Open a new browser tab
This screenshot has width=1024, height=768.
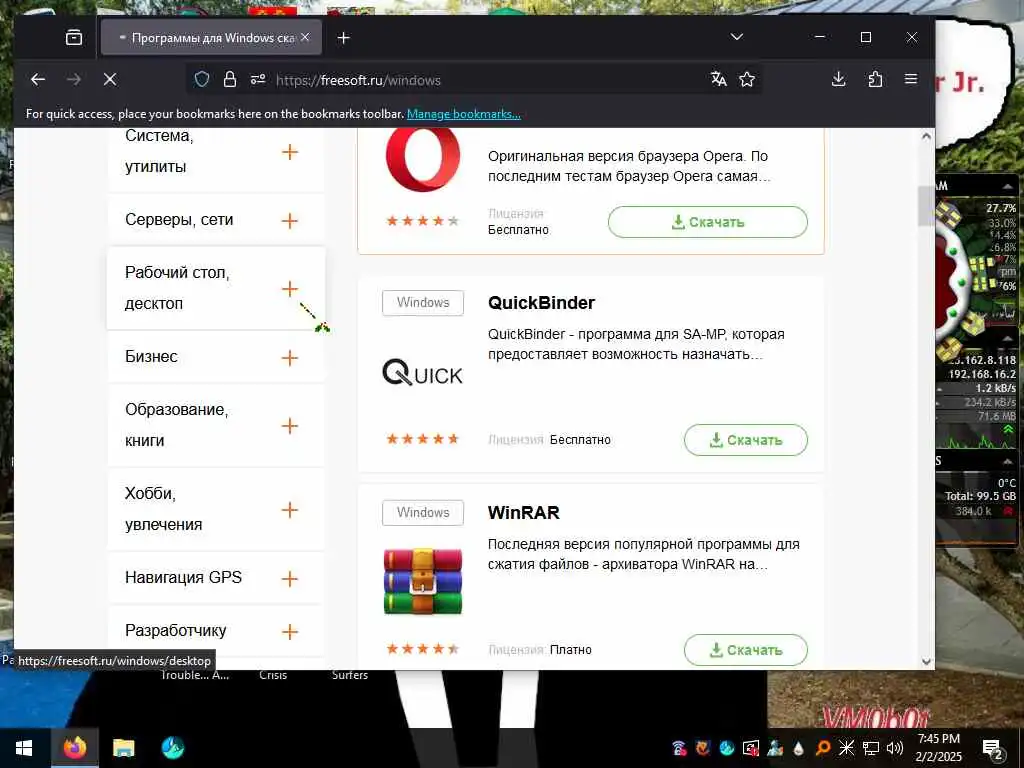pos(344,38)
